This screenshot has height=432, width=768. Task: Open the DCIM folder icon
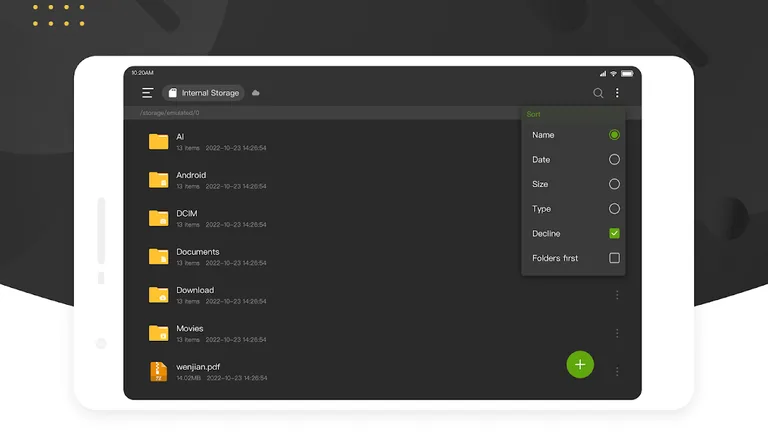[159, 218]
